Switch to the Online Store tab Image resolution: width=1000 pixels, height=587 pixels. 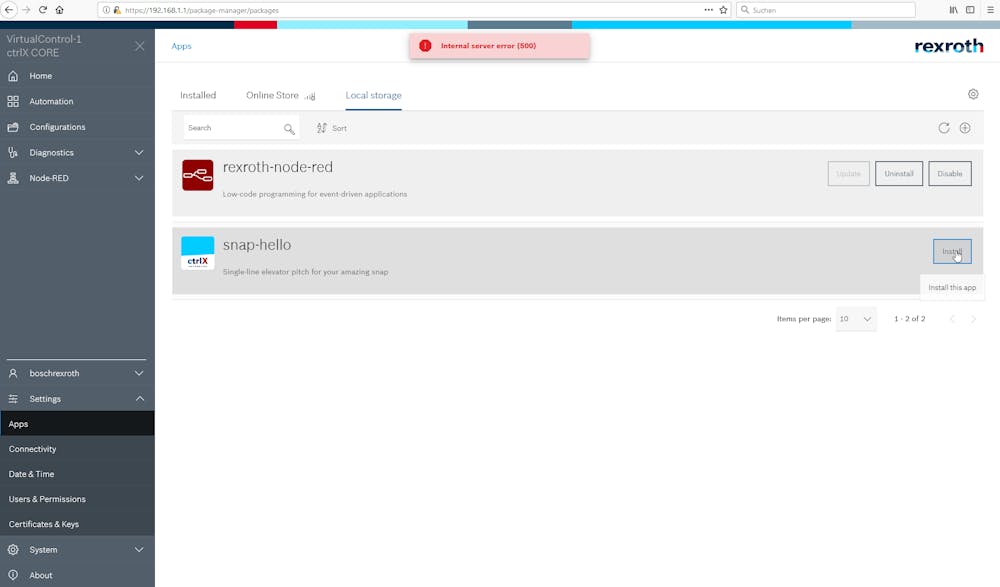pyautogui.click(x=272, y=95)
